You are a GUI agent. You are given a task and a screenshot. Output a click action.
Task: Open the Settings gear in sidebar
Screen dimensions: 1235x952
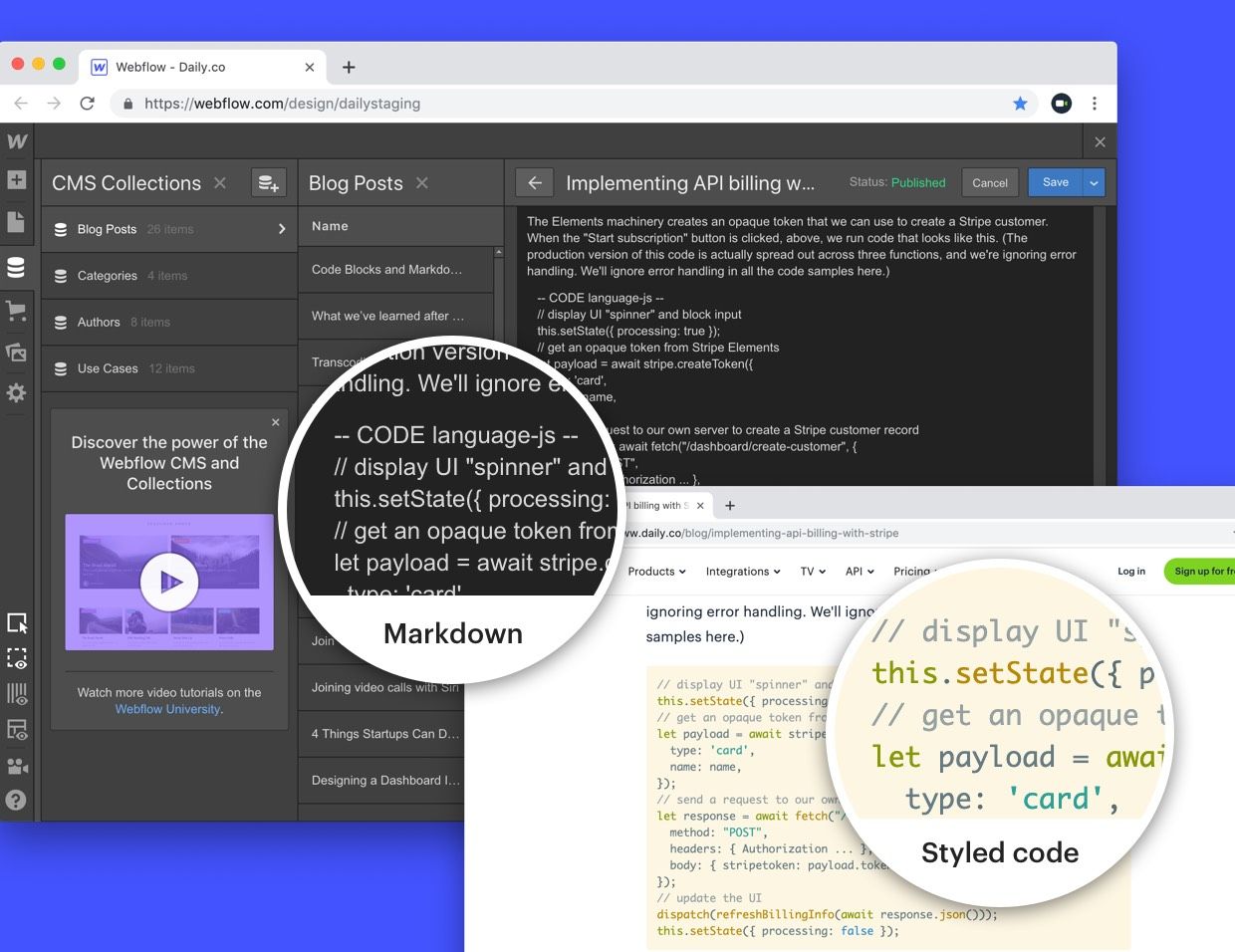click(16, 393)
